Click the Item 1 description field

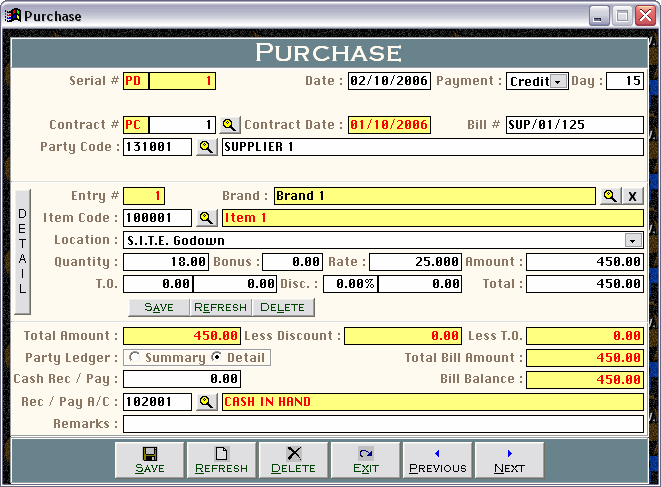point(433,218)
